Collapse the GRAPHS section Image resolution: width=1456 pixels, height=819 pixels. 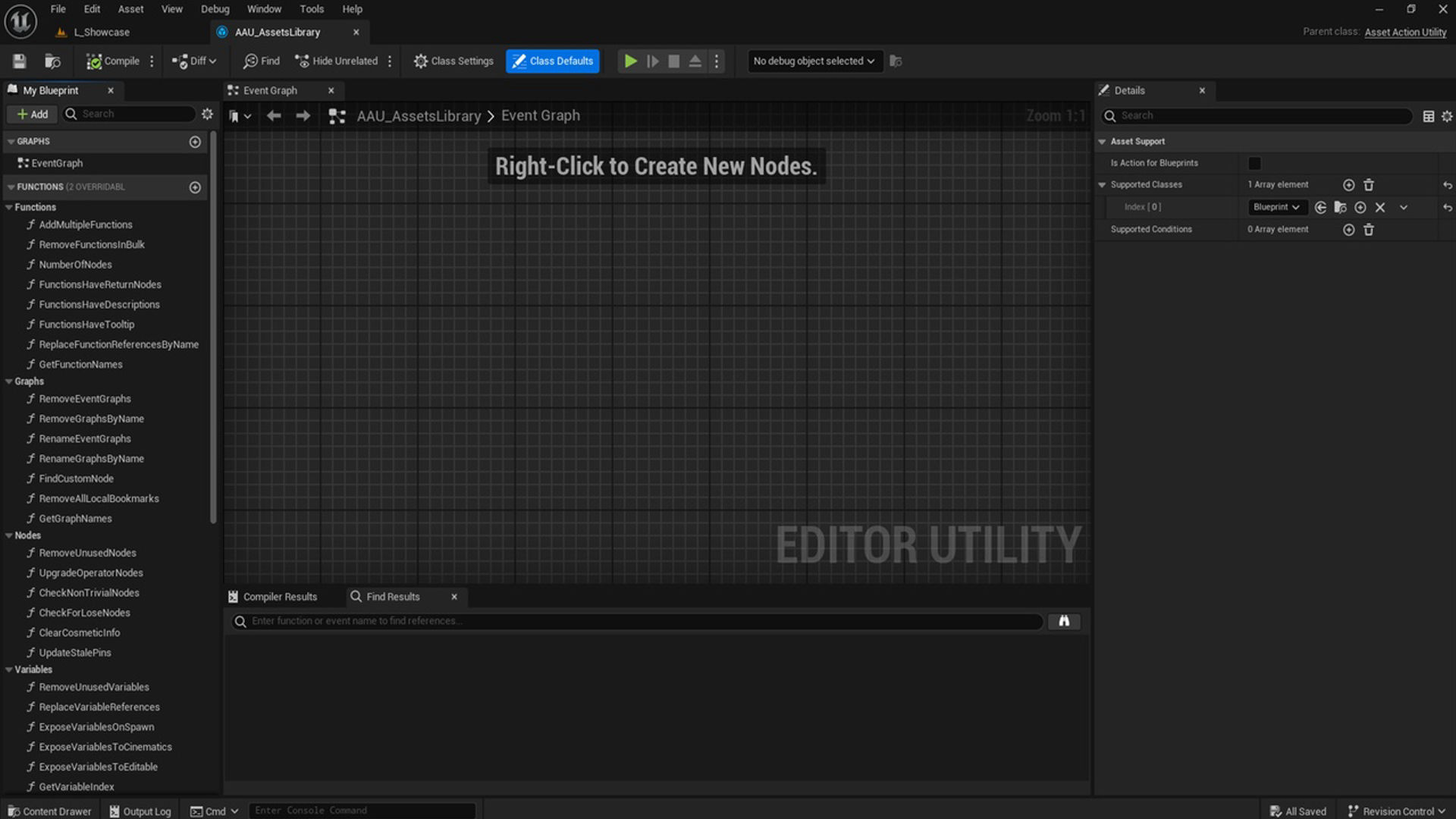tap(11, 142)
